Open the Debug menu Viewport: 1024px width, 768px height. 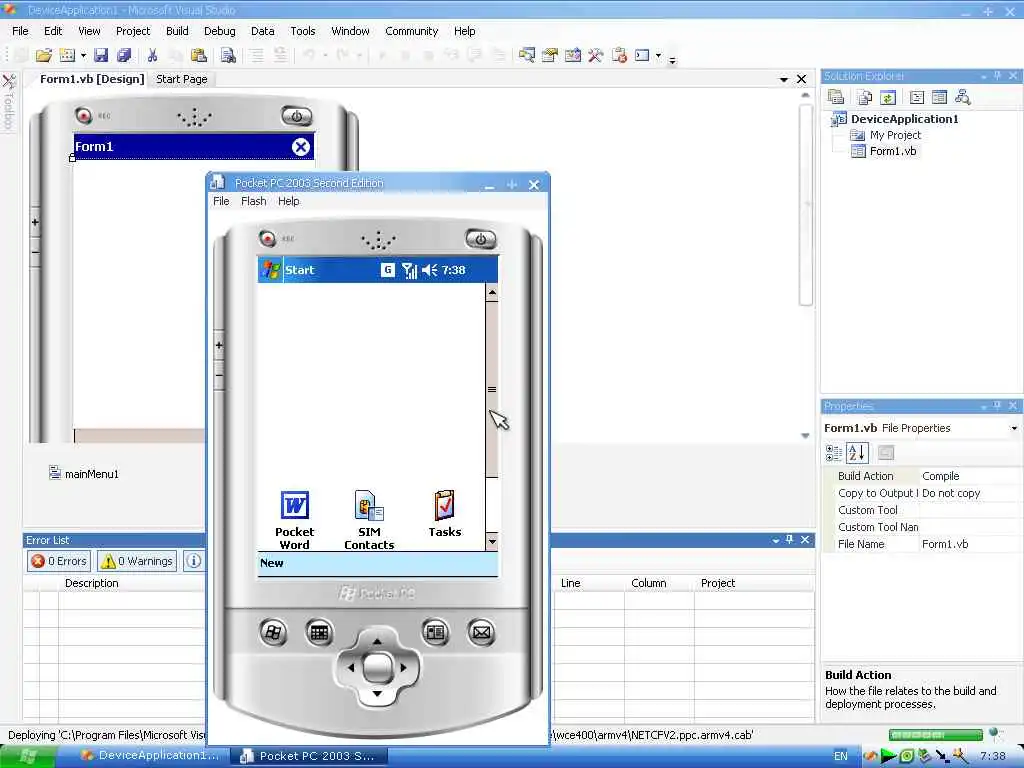click(x=219, y=31)
